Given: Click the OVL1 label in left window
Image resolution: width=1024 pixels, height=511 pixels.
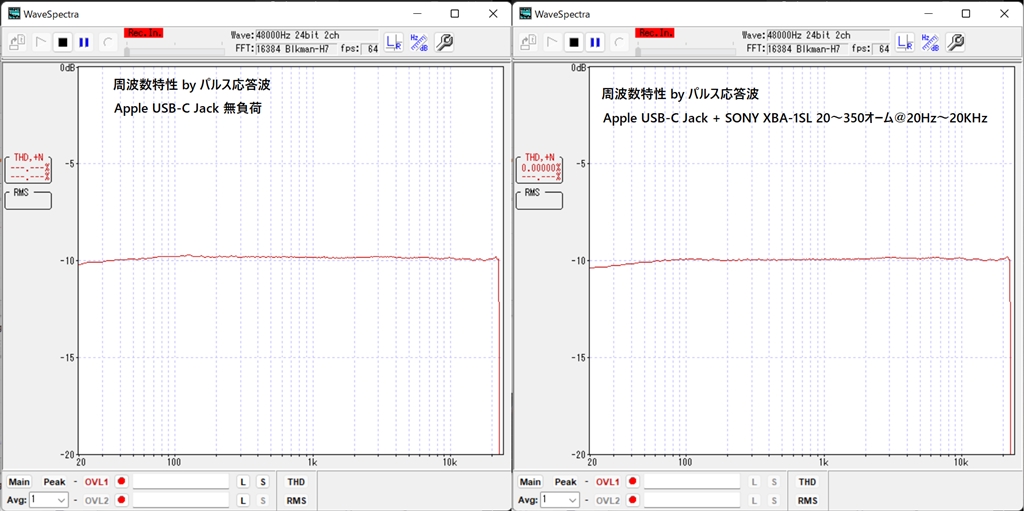Looking at the screenshot, I should click(97, 482).
